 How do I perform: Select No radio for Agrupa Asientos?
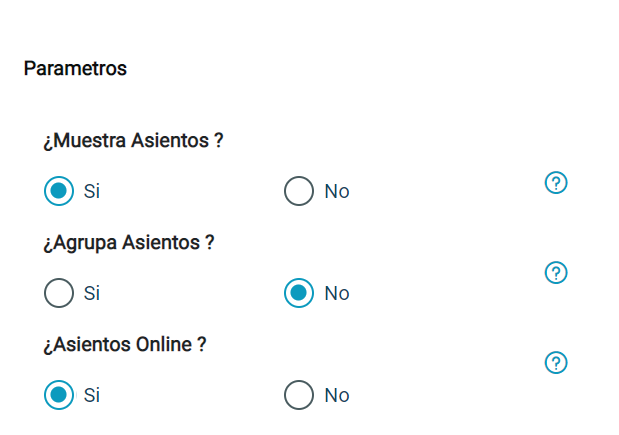tap(299, 293)
